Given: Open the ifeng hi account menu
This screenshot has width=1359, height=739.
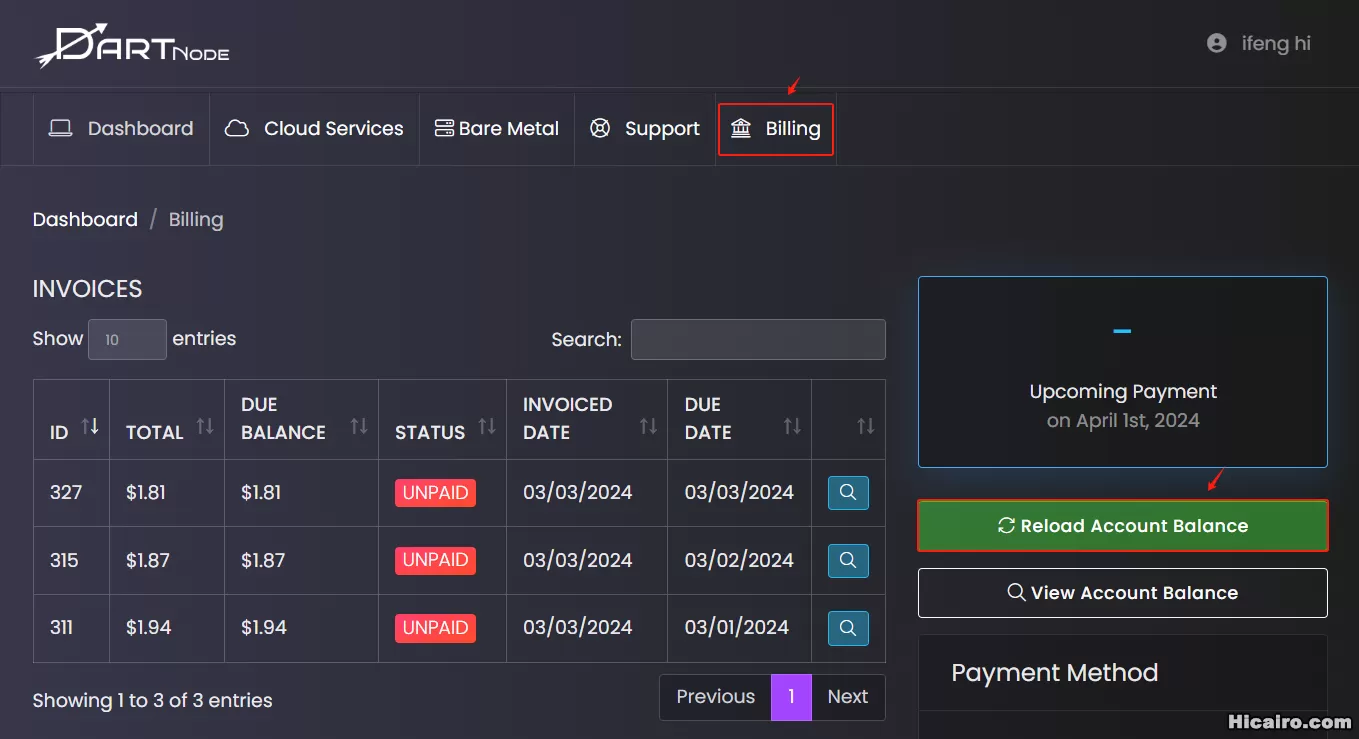Looking at the screenshot, I should (1259, 43).
